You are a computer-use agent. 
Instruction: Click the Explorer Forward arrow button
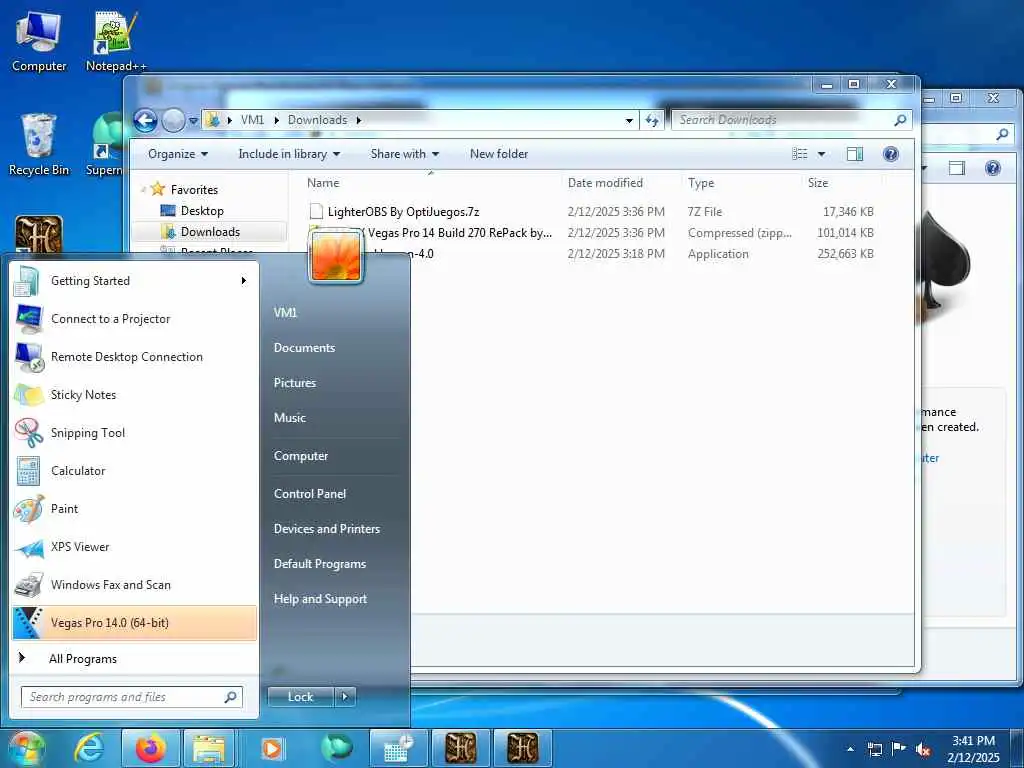tap(173, 120)
